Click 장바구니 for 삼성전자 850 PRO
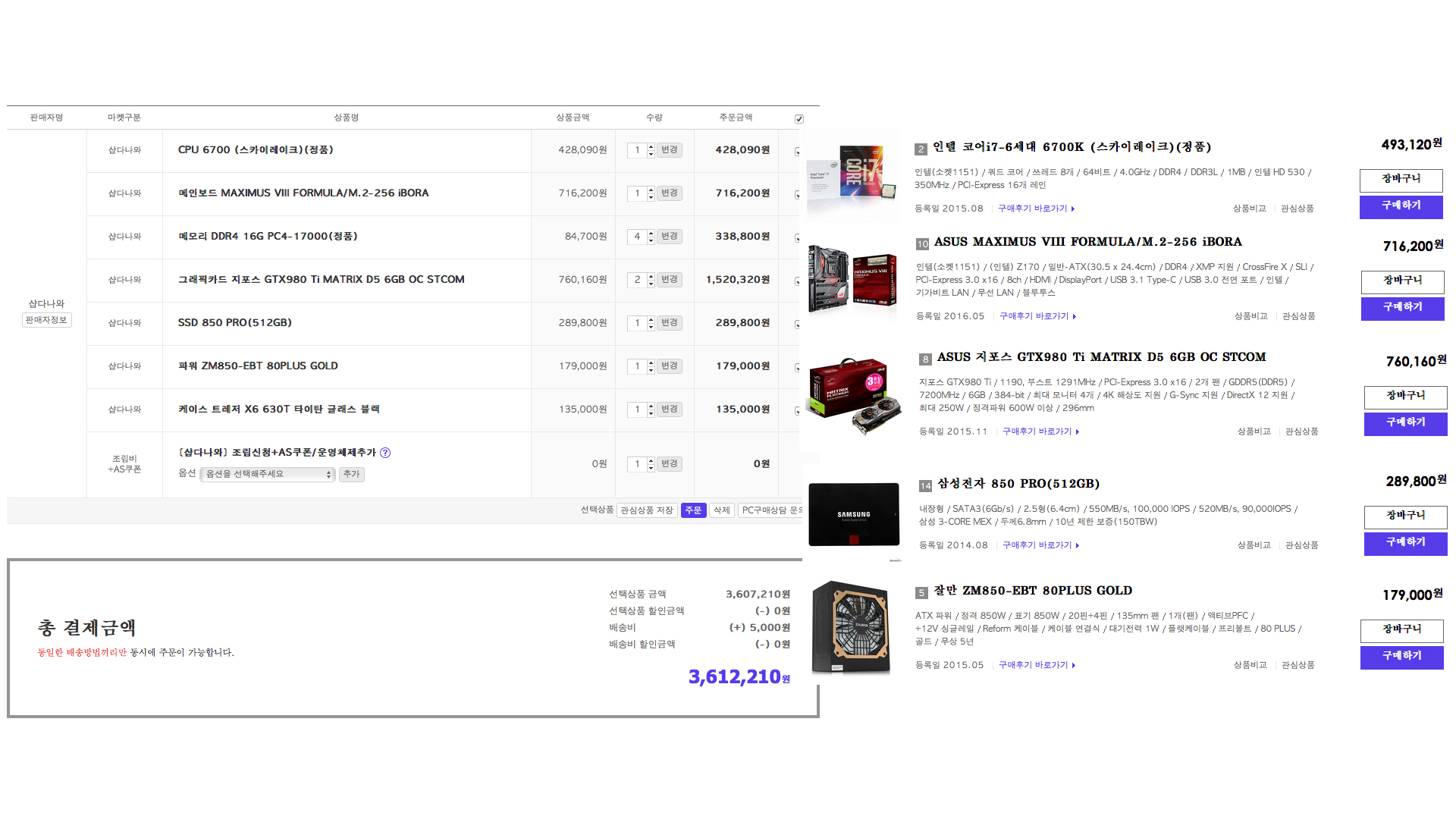Viewport: 1456px width, 819px height. pyautogui.click(x=1405, y=516)
